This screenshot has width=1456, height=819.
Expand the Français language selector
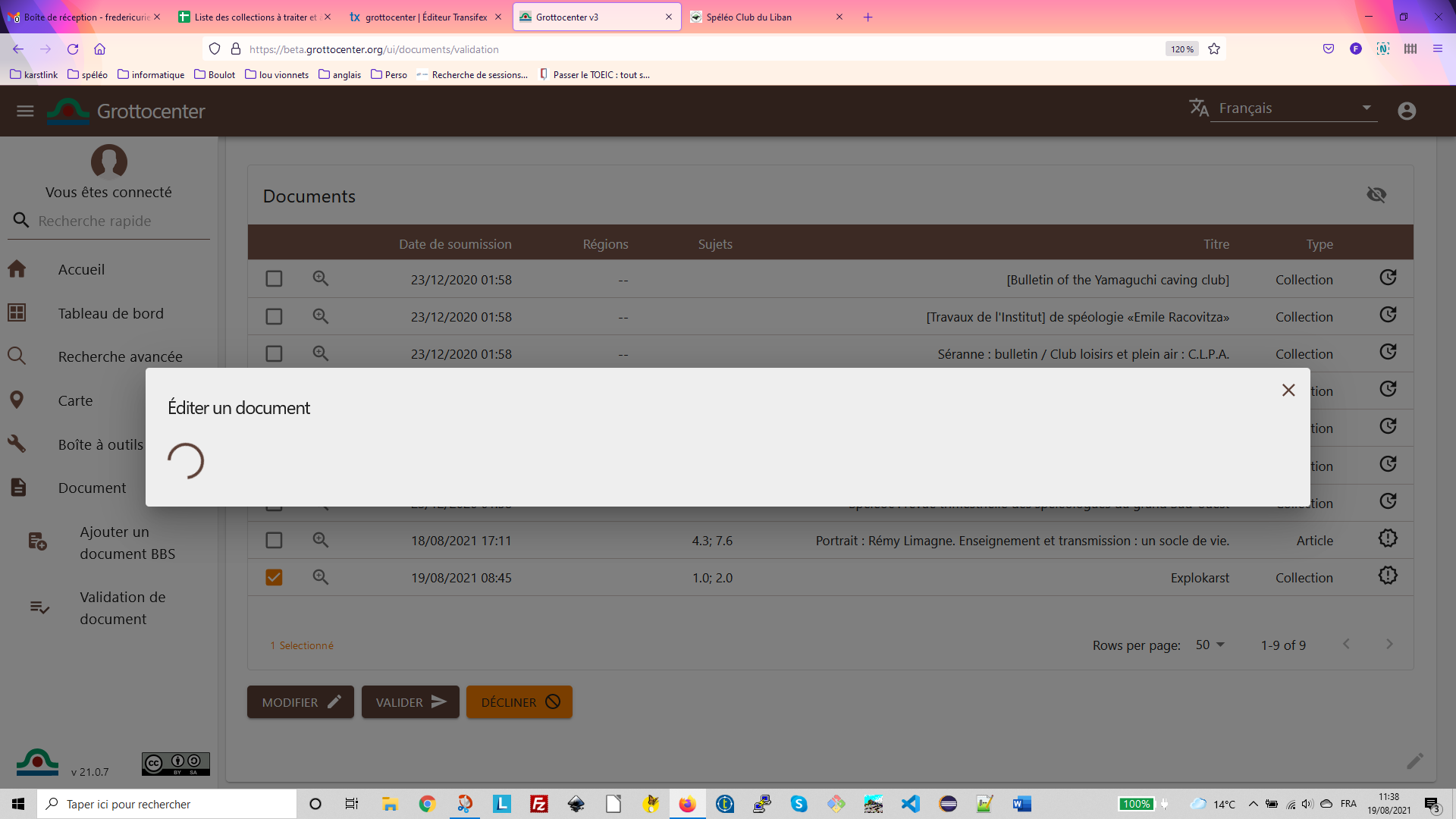(1367, 108)
